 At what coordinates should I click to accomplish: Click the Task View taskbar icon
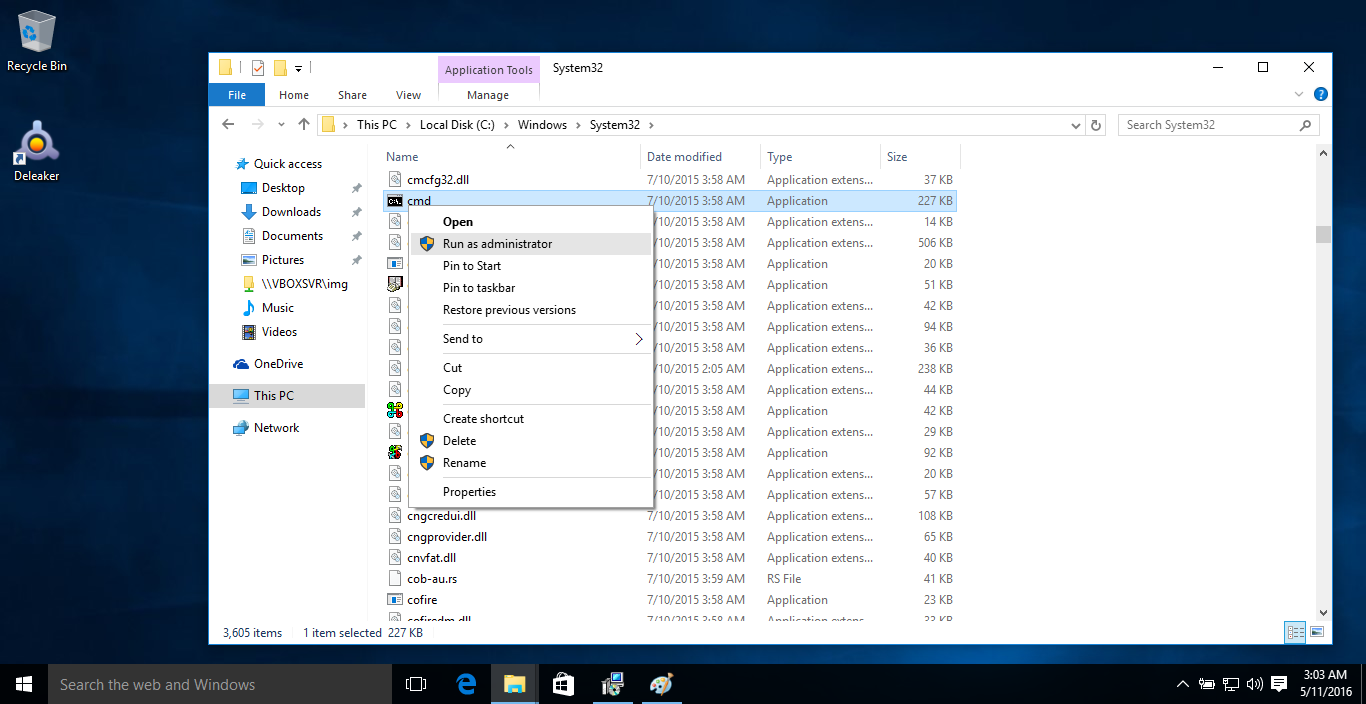(416, 684)
